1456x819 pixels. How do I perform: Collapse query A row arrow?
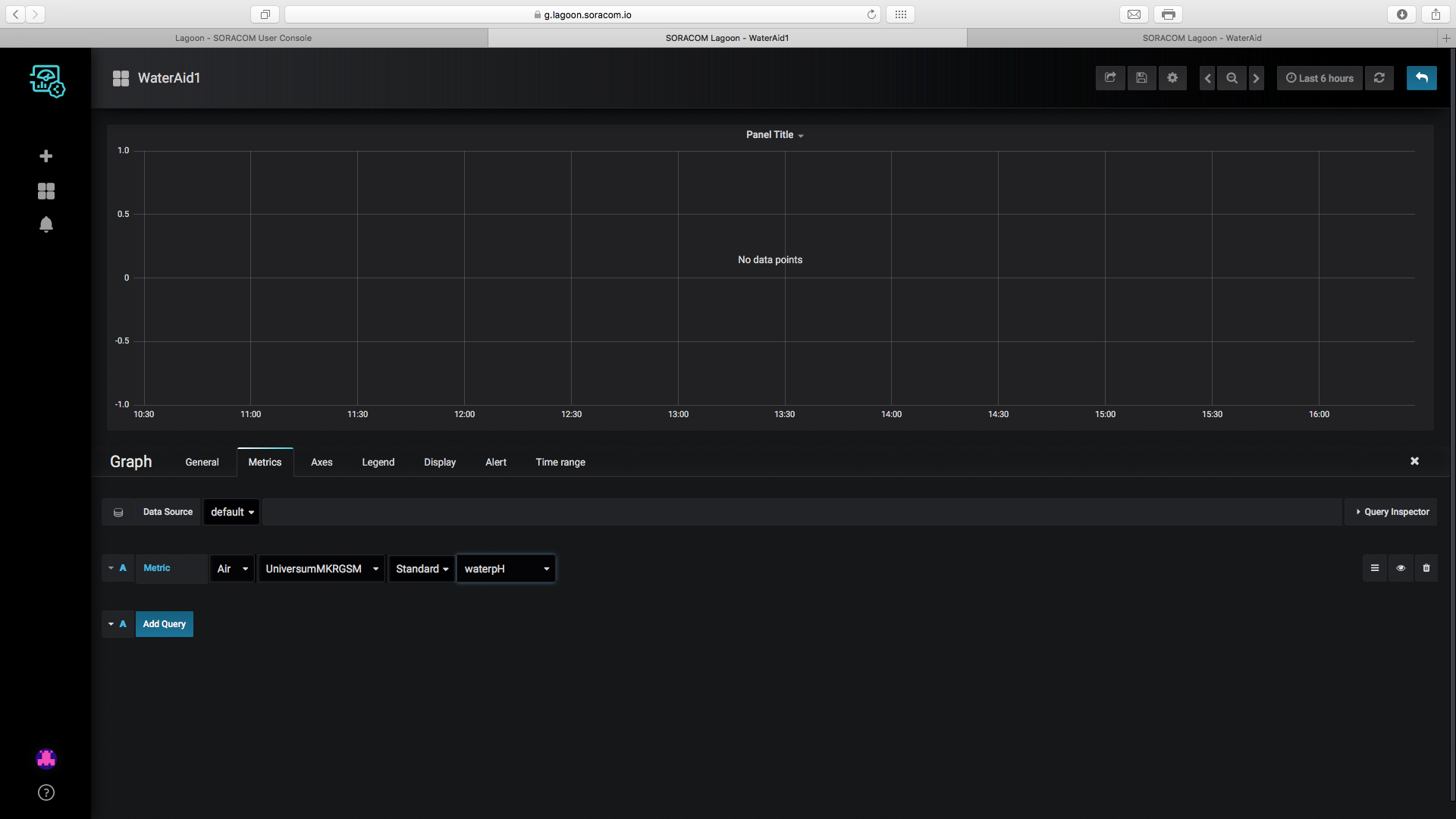111,568
